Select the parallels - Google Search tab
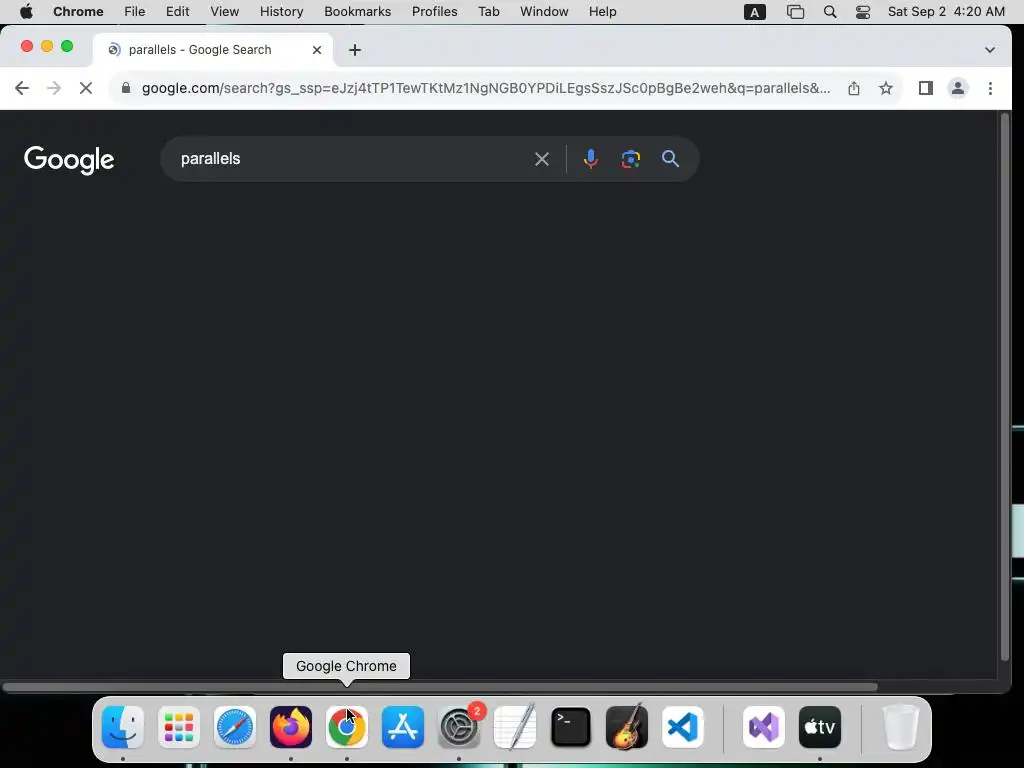The height and width of the screenshot is (768, 1024). click(212, 50)
